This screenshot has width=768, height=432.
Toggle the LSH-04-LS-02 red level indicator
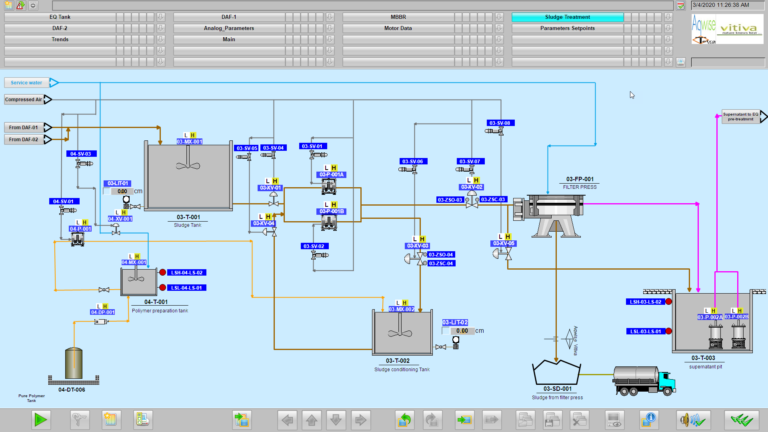coord(162,272)
